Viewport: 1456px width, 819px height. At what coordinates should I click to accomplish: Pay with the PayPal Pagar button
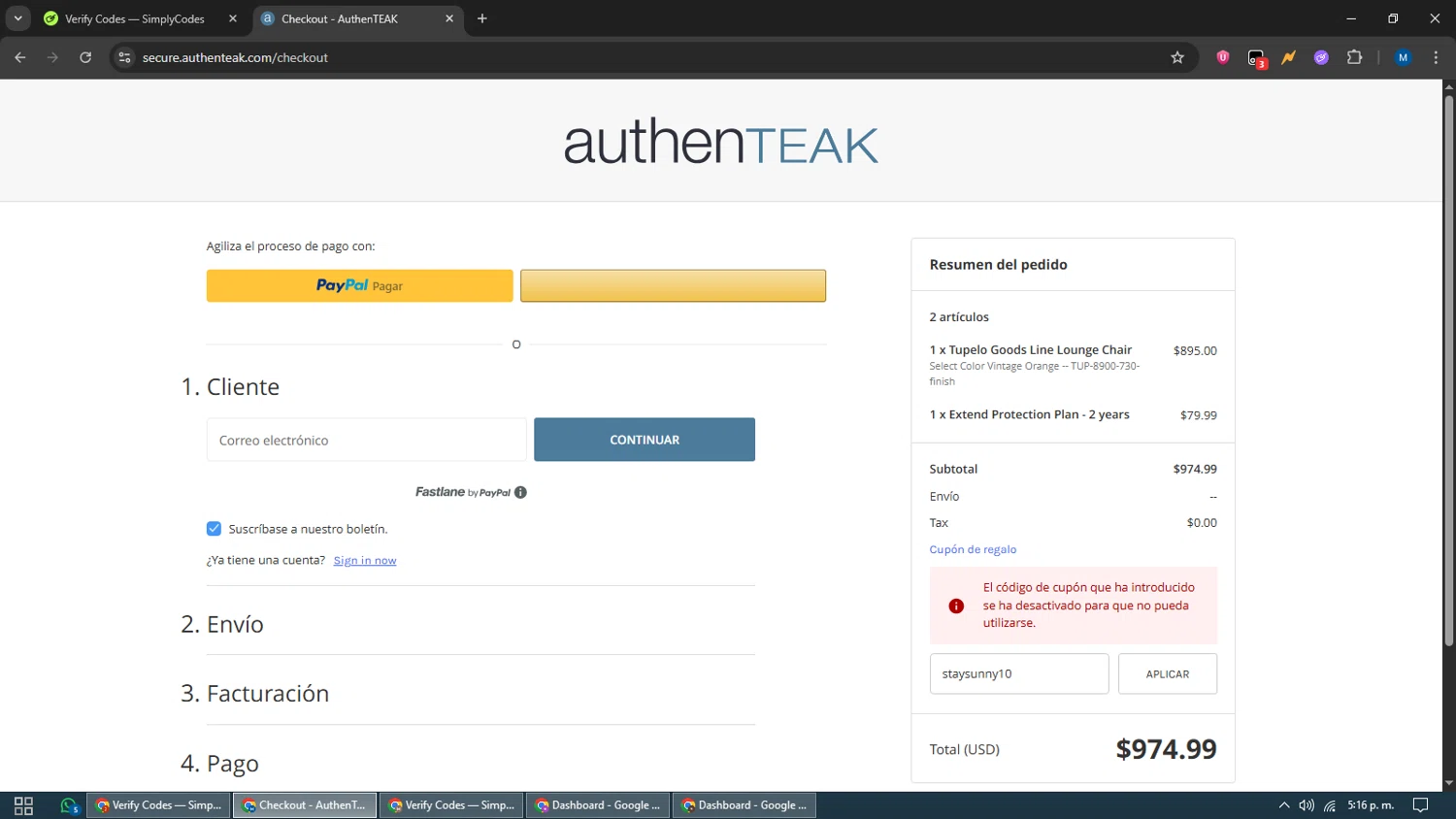click(359, 285)
